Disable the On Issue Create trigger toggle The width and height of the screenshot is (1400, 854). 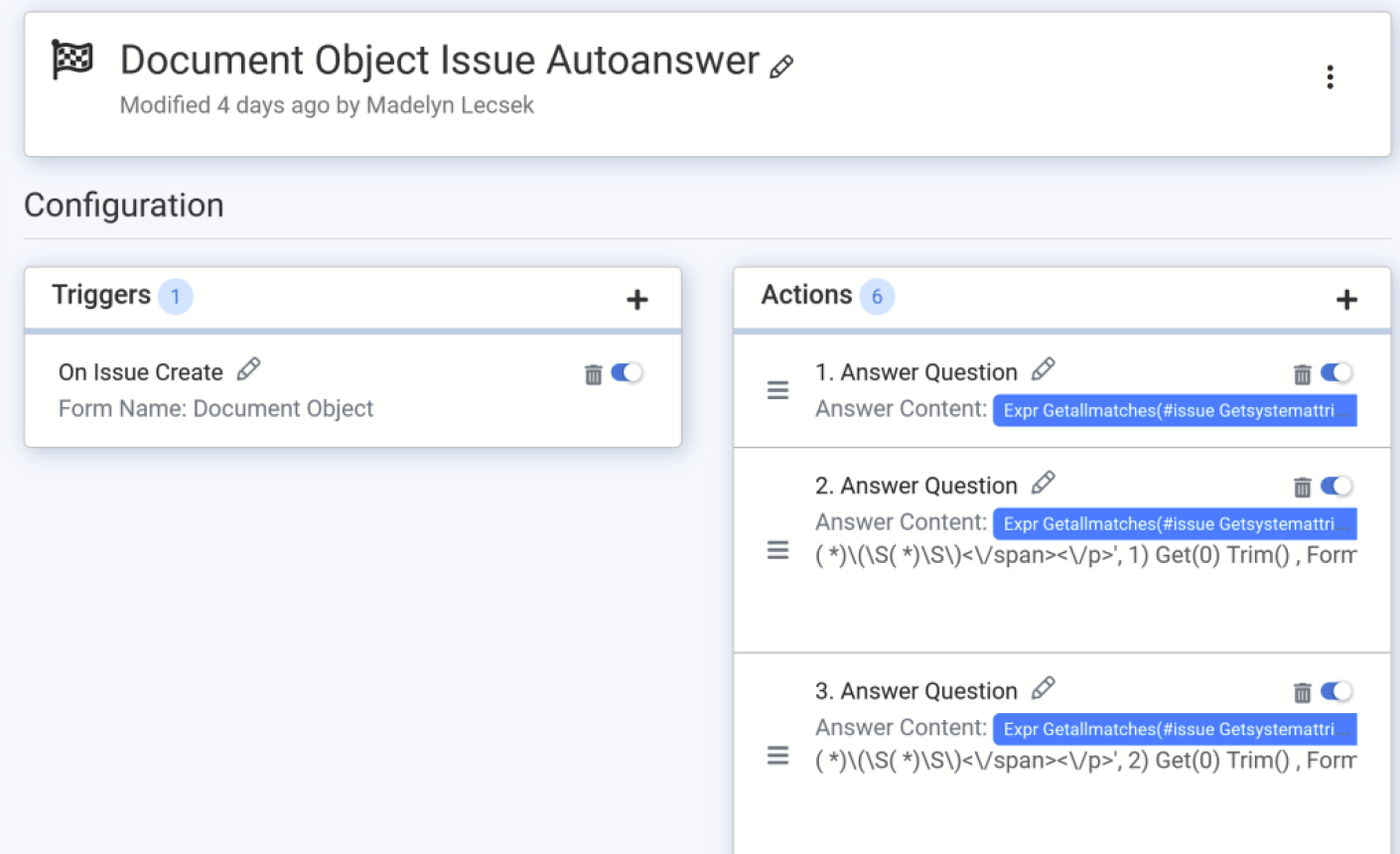tap(627, 372)
